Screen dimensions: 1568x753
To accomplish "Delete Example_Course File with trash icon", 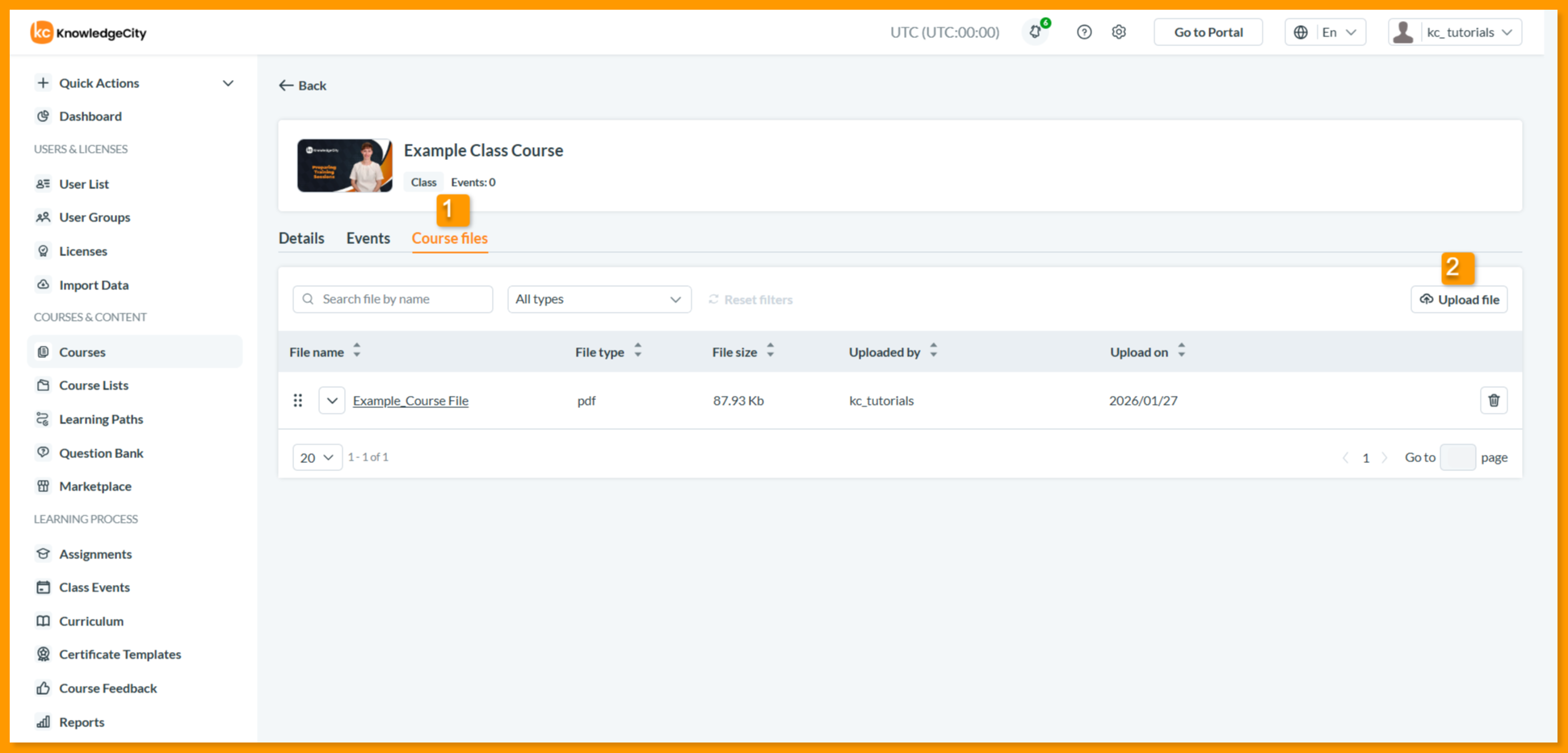I will point(1494,401).
